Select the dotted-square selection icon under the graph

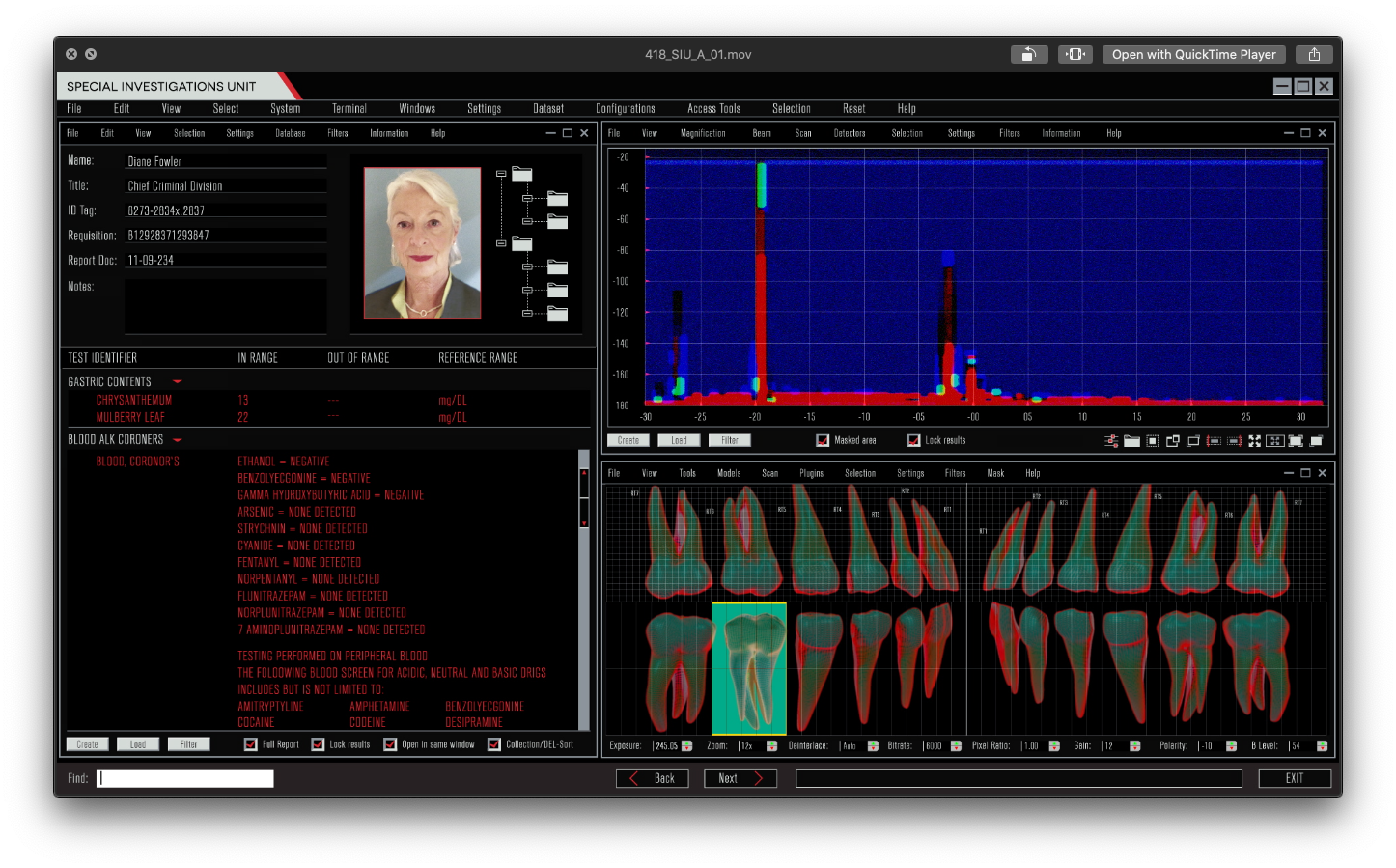coord(1153,441)
